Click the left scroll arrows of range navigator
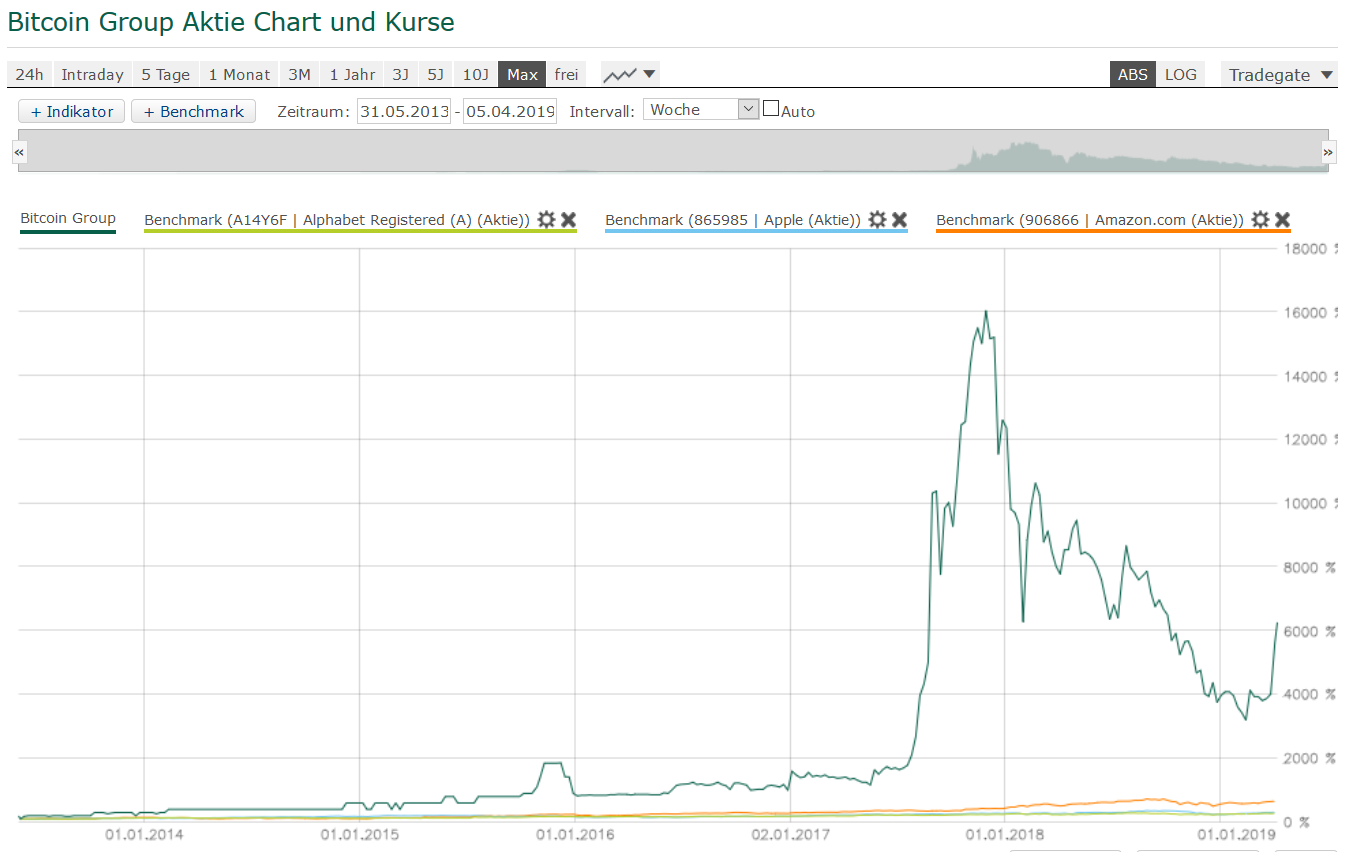This screenshot has height=852, width=1353. (19, 151)
